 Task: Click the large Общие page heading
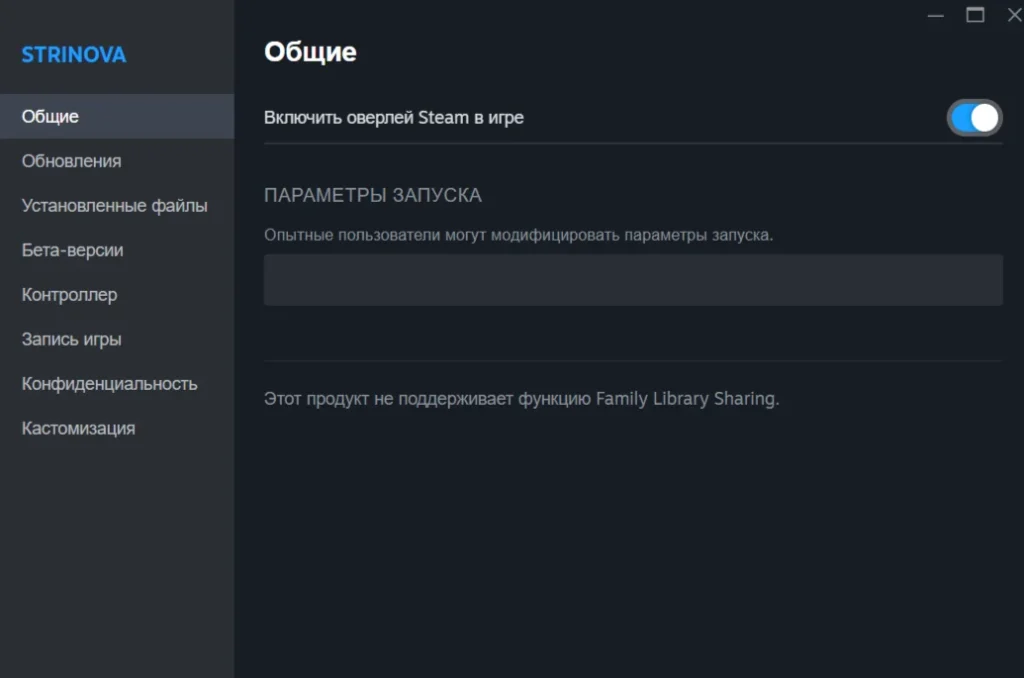click(310, 52)
